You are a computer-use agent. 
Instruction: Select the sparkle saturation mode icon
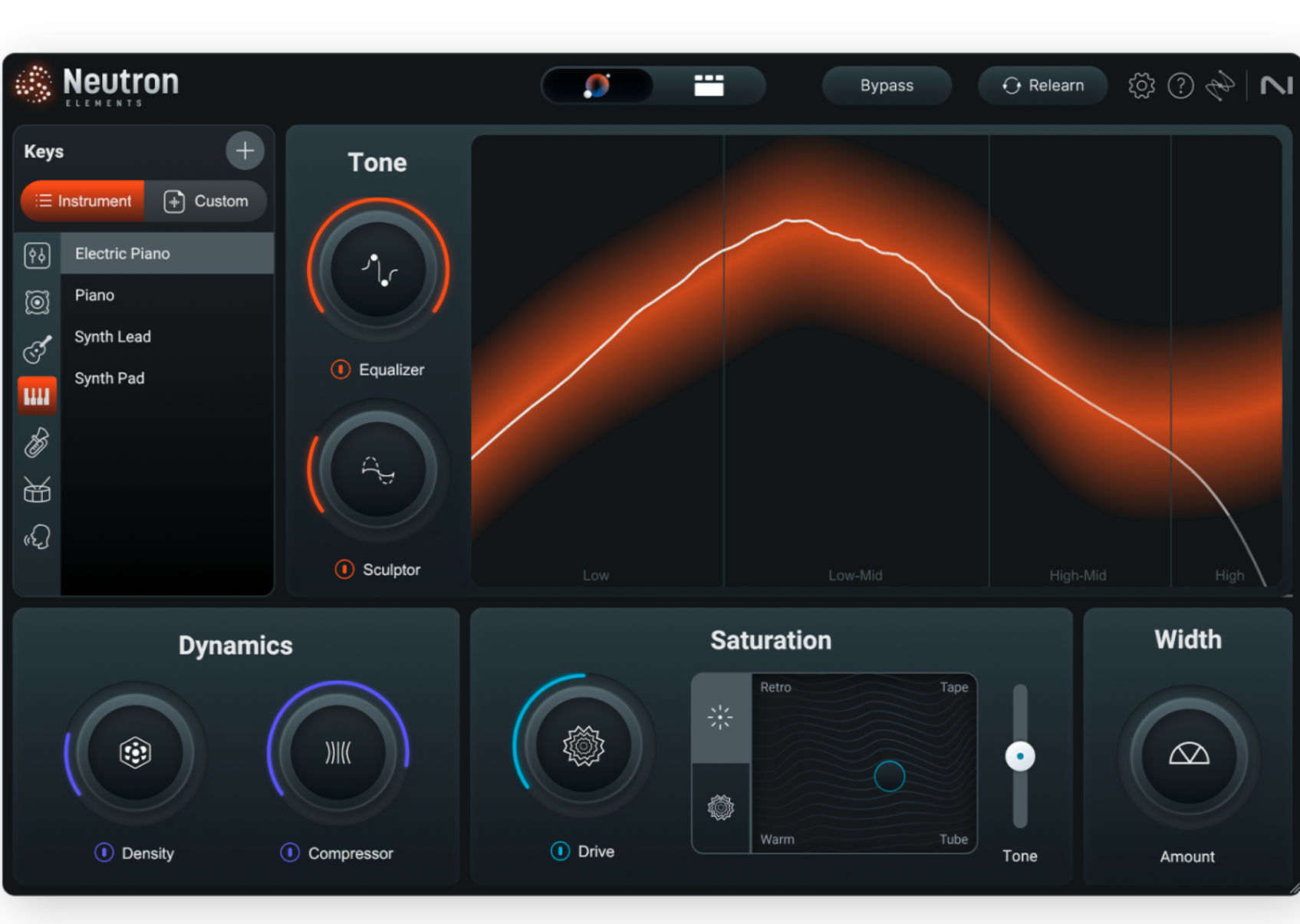(721, 718)
